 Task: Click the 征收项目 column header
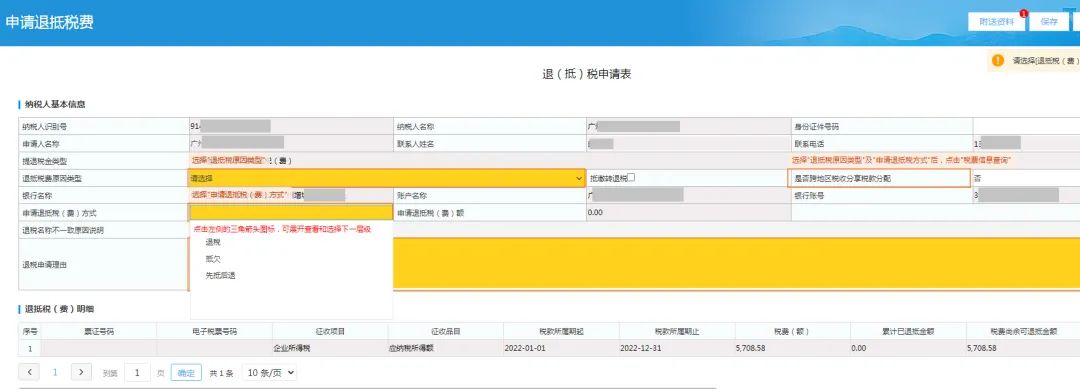point(331,331)
